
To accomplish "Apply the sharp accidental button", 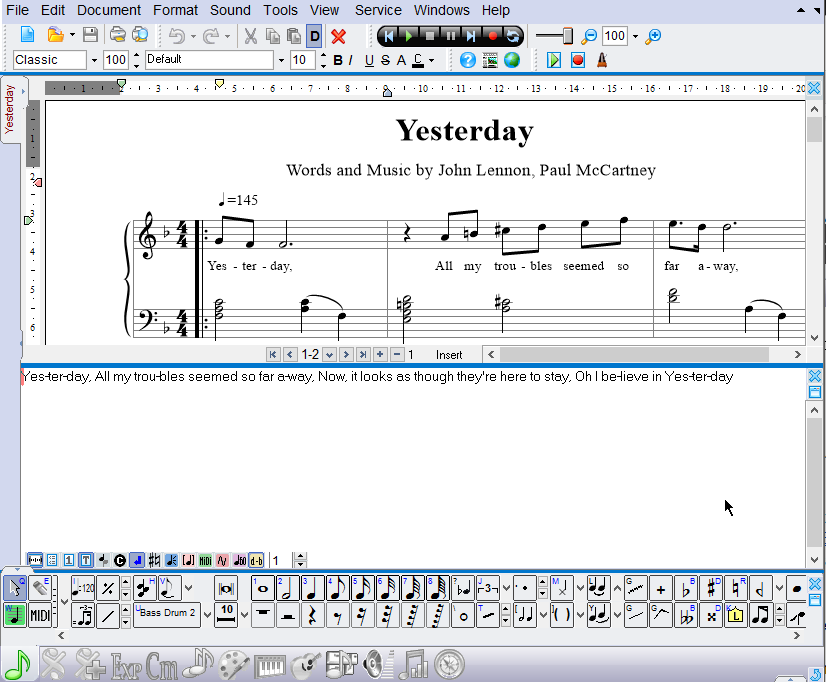I will click(711, 588).
